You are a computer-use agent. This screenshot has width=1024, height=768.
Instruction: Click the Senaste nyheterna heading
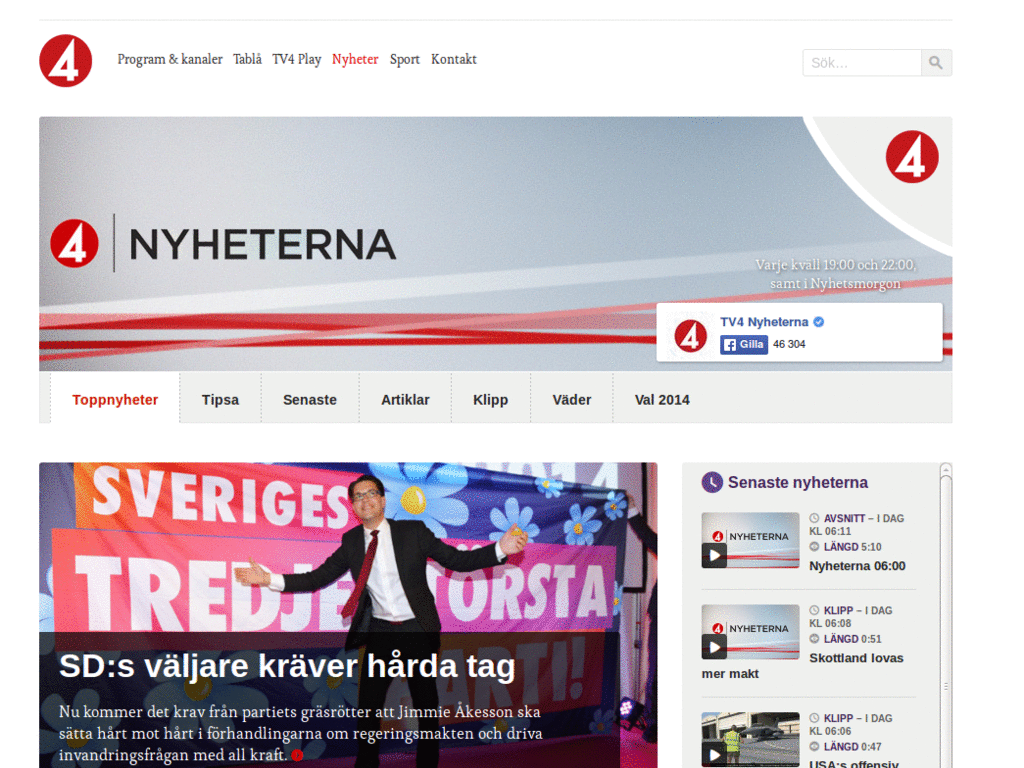pyautogui.click(x=797, y=483)
